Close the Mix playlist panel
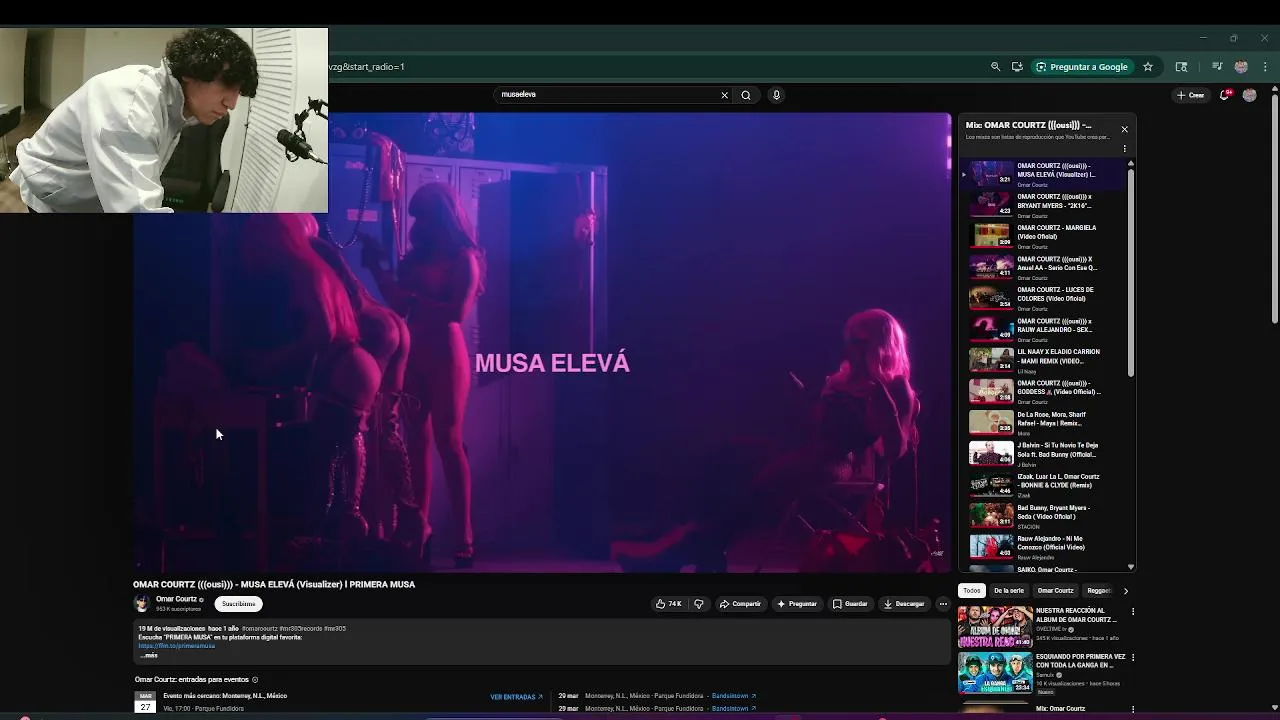Screen dimensions: 1280x720 coord(1124,129)
